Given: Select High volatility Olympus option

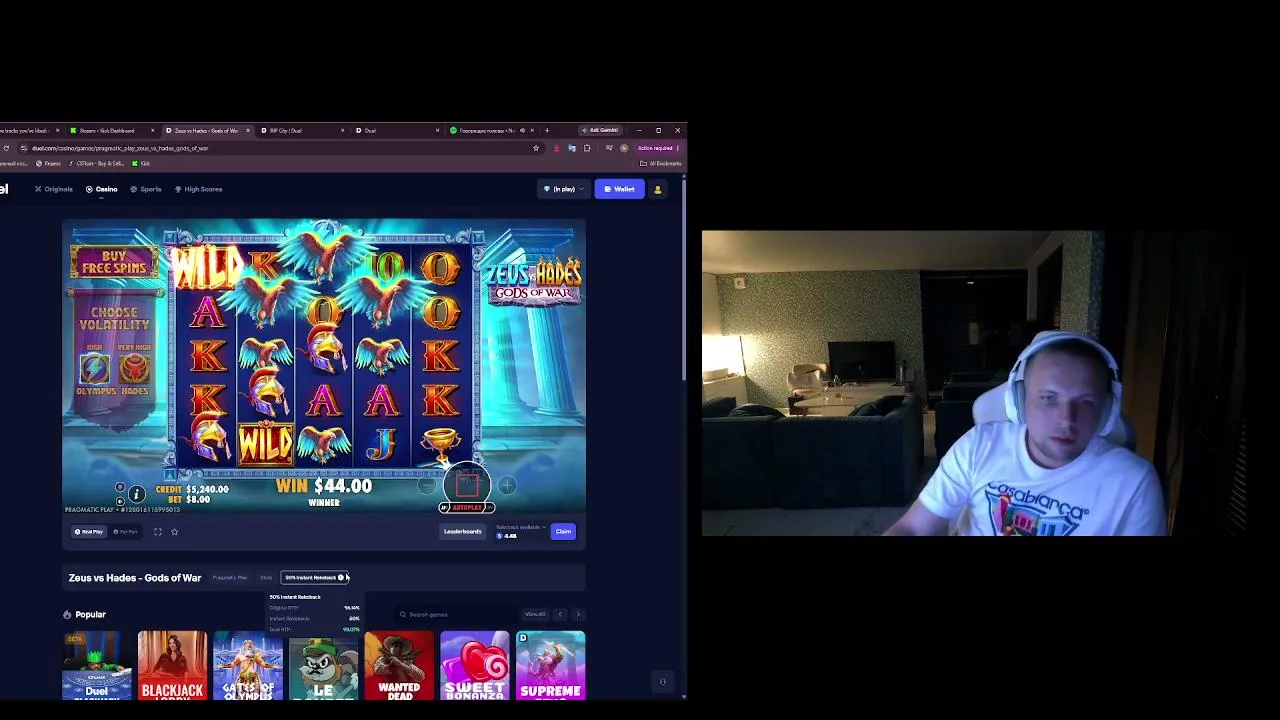Looking at the screenshot, I should click(x=95, y=372).
